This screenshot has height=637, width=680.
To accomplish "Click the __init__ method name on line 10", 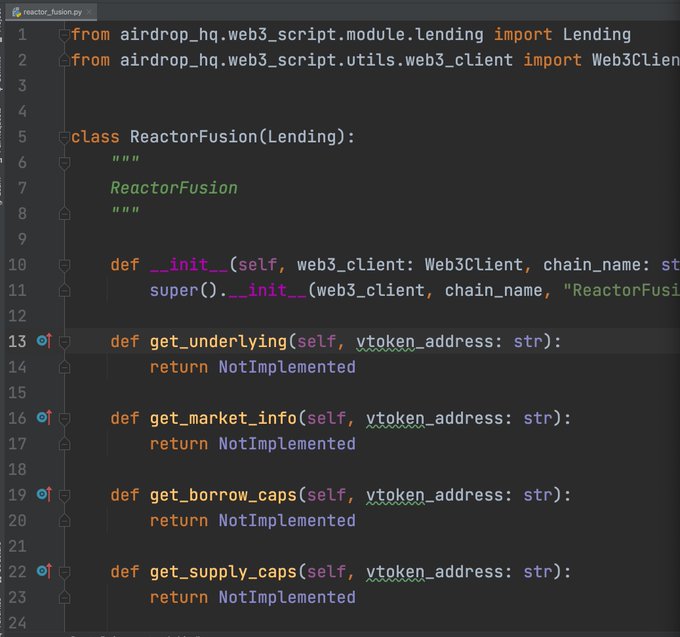I will (x=189, y=265).
